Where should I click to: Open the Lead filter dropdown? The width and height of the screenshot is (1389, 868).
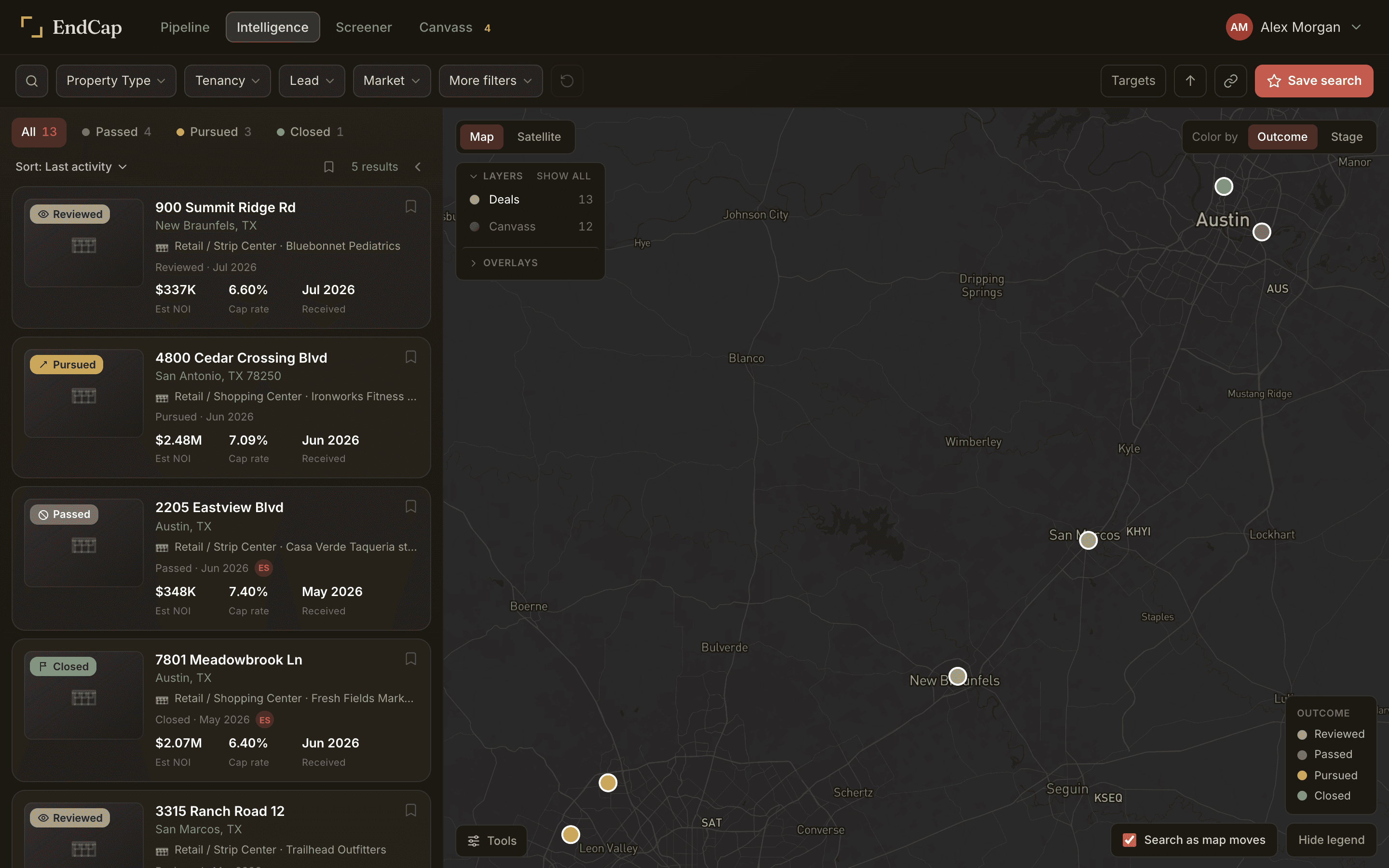(x=312, y=81)
